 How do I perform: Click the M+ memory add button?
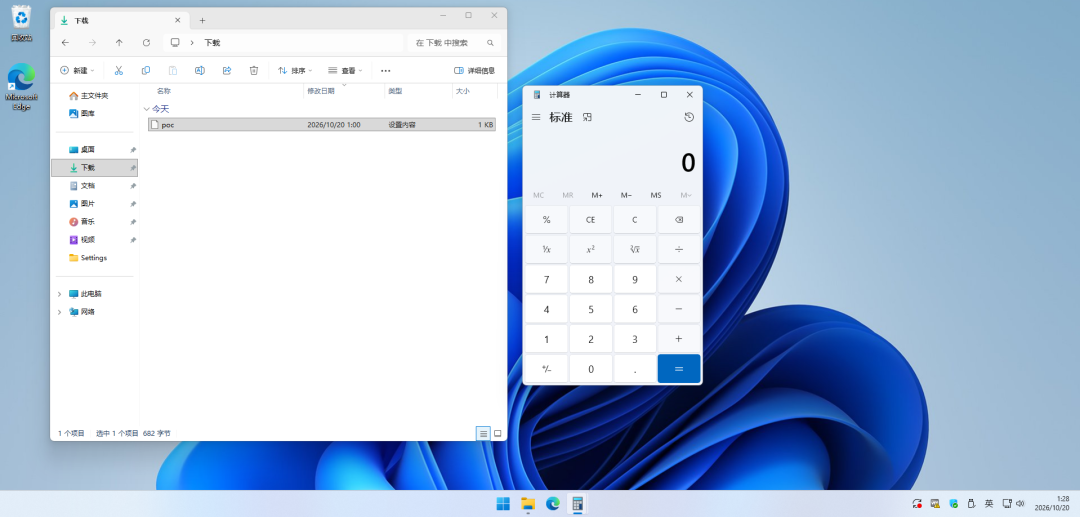point(596,196)
